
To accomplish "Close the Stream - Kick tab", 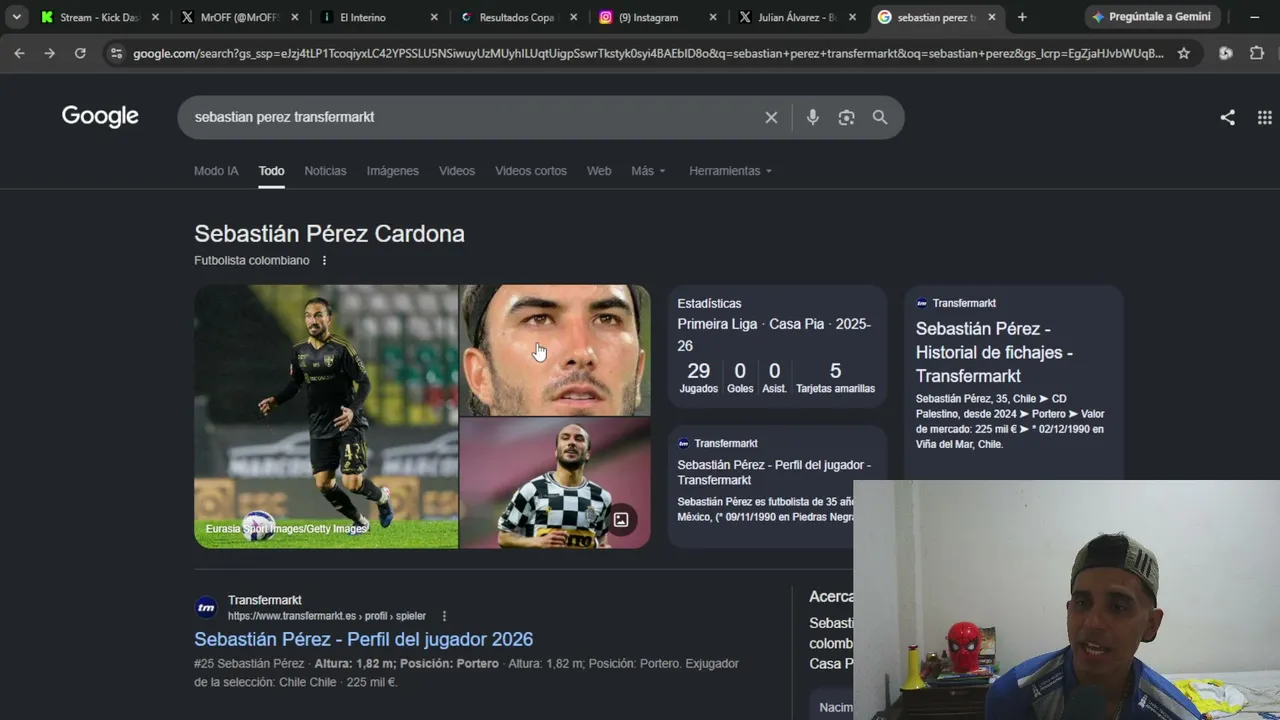I will point(155,17).
